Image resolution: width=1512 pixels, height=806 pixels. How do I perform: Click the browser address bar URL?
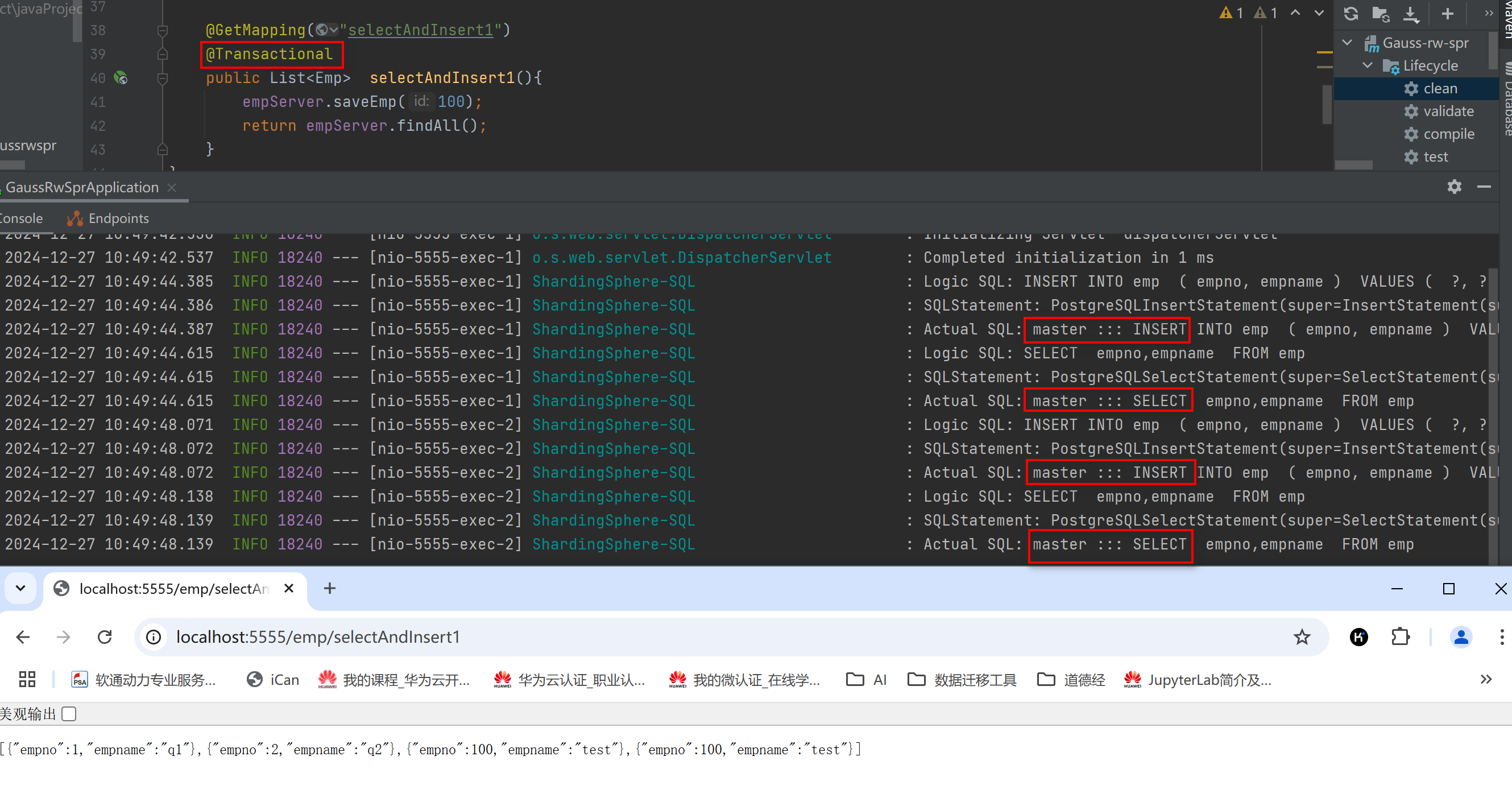[317, 637]
